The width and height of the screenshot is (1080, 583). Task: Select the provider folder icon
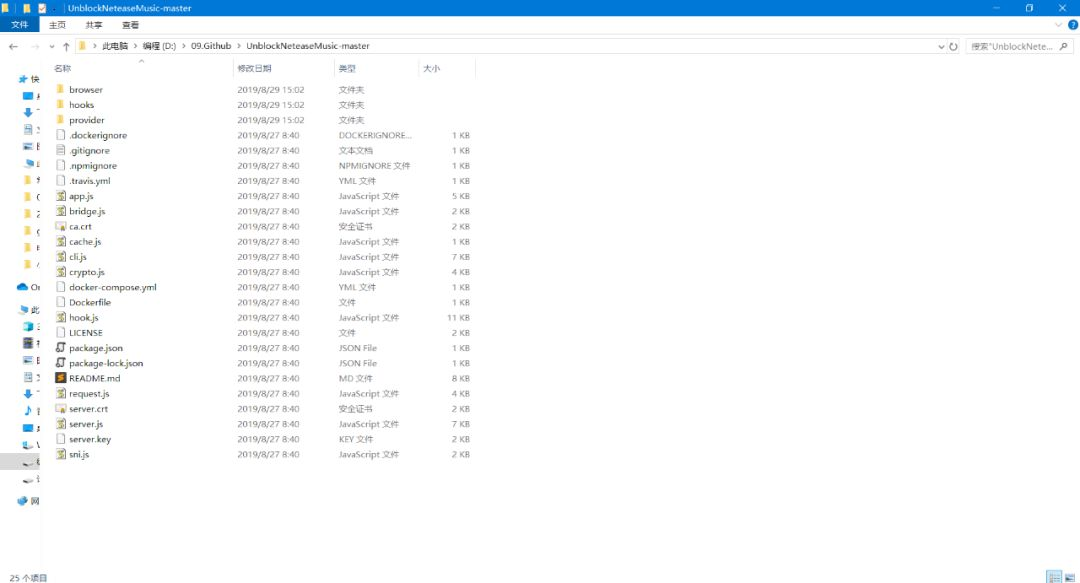pos(60,119)
